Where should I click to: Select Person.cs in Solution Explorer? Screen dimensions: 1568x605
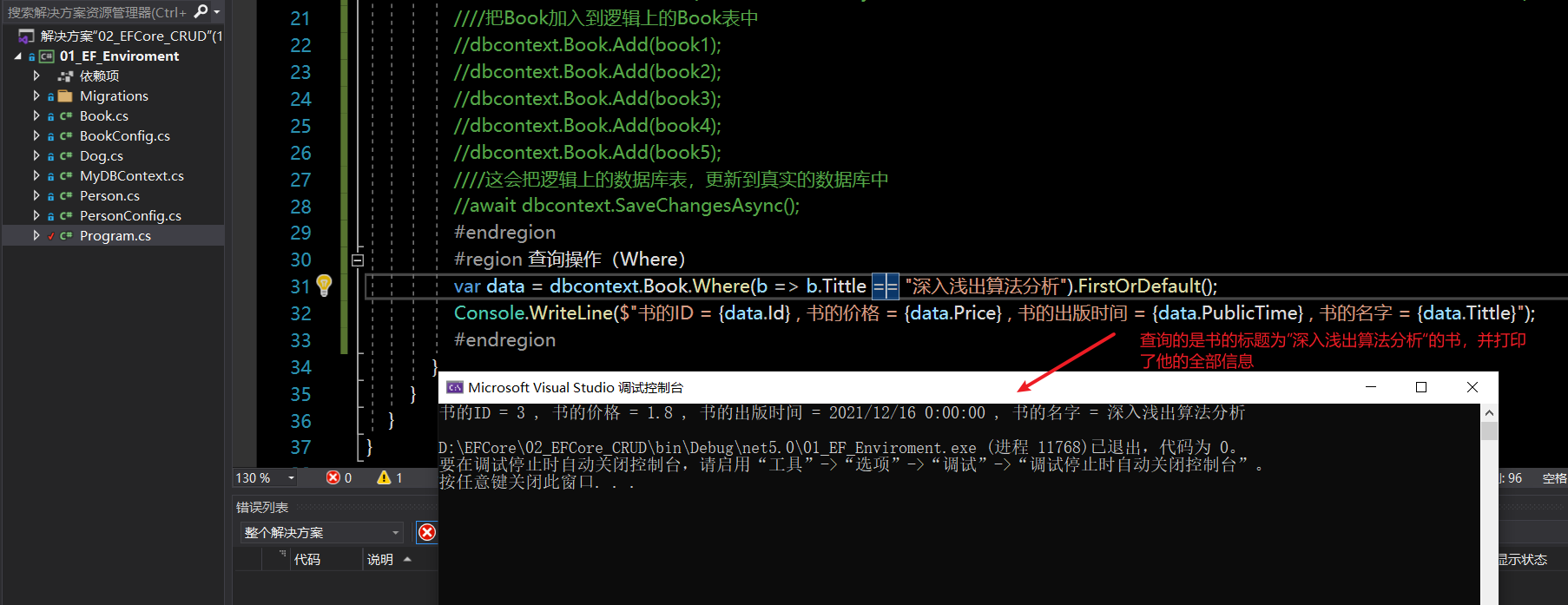(109, 195)
